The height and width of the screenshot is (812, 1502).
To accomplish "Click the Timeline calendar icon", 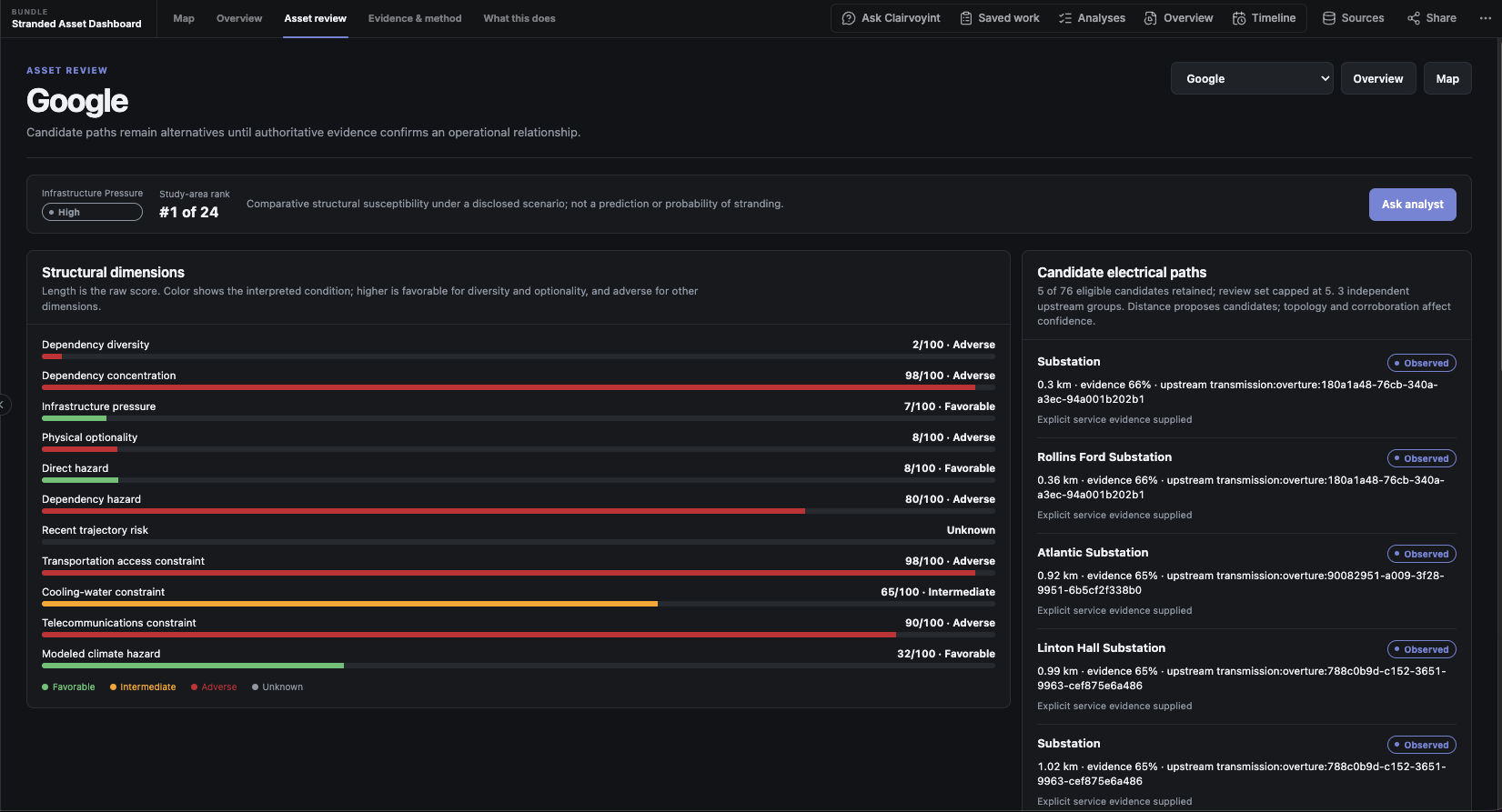I will point(1239,18).
